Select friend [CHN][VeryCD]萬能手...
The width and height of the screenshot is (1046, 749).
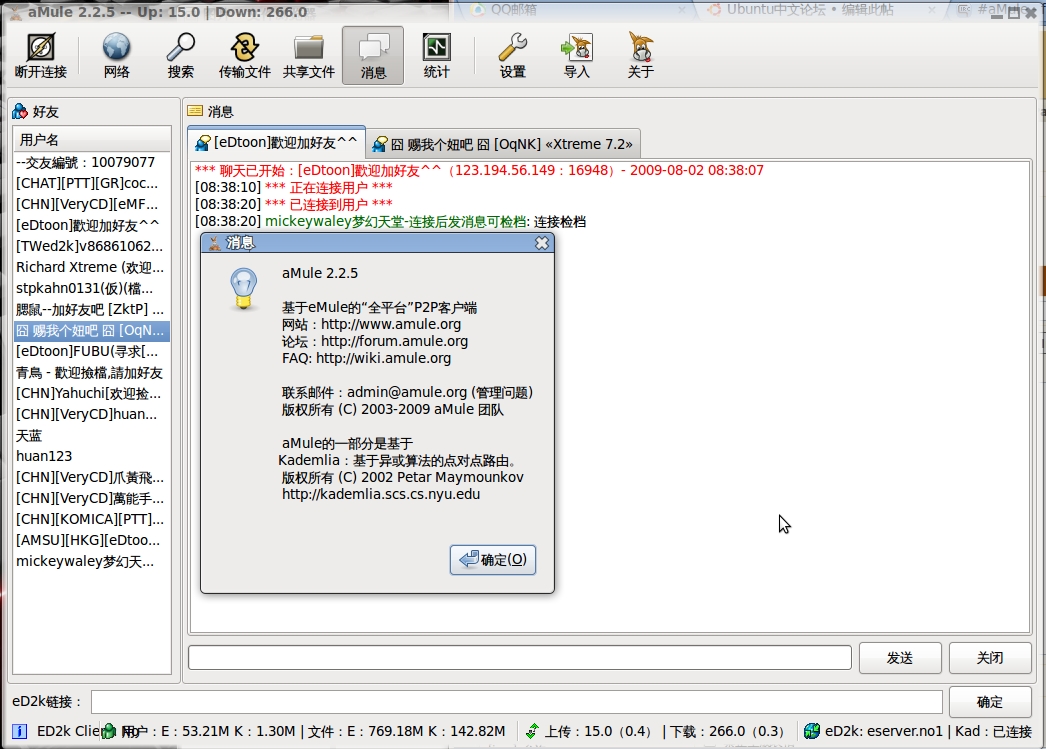(92, 498)
